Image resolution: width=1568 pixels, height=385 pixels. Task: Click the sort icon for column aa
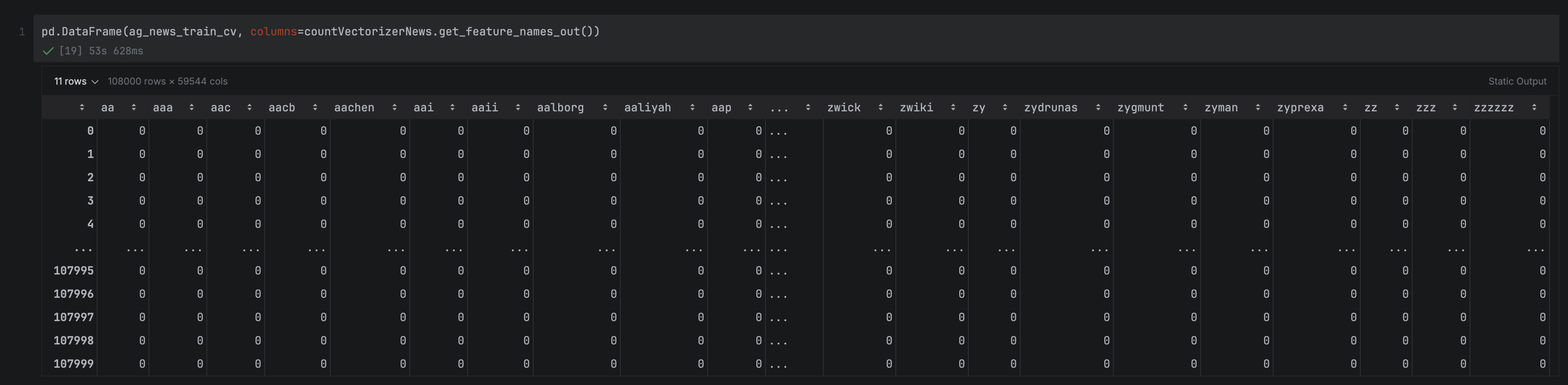click(133, 107)
